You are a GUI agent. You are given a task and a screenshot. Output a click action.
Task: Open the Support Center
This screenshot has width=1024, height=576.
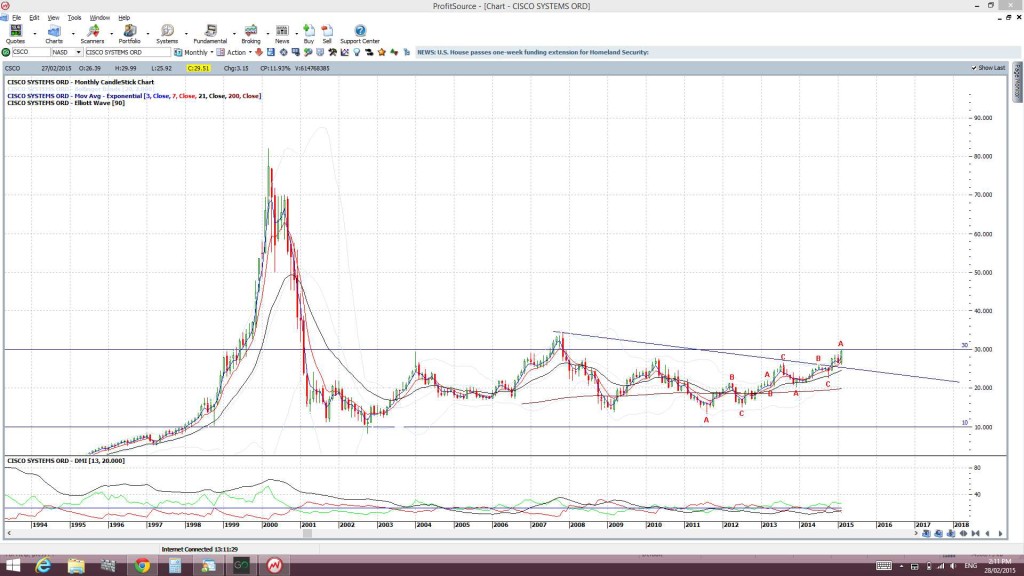coord(360,34)
